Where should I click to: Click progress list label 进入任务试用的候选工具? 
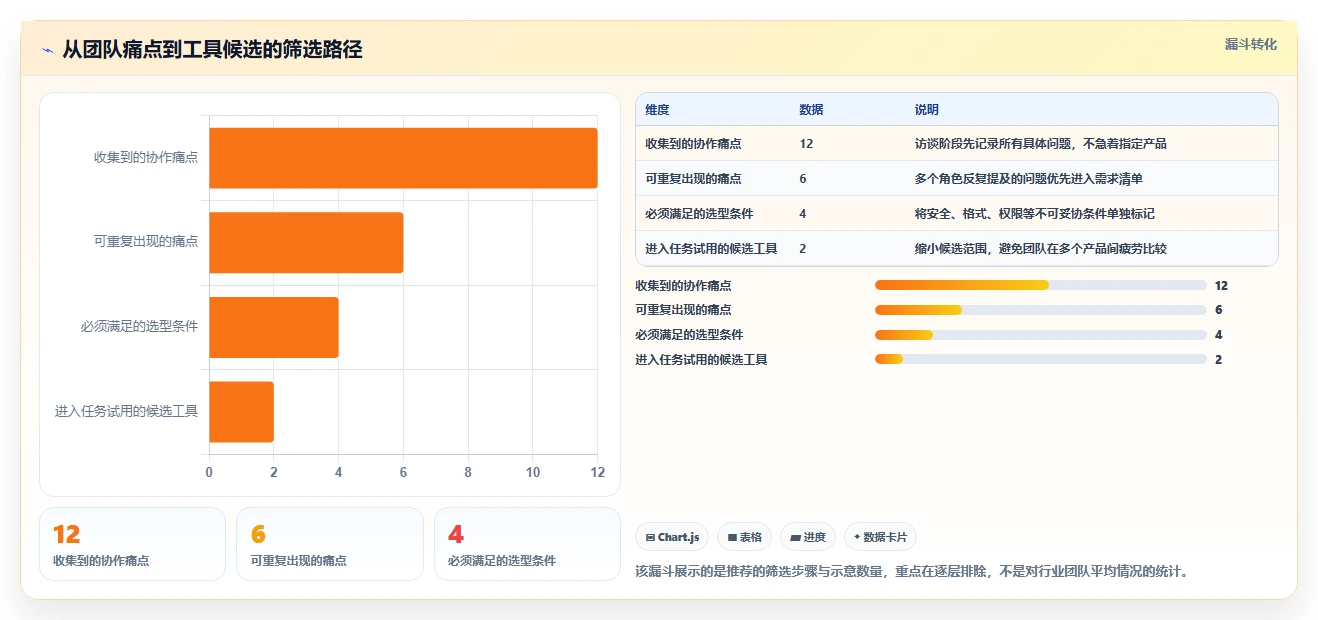(701, 360)
